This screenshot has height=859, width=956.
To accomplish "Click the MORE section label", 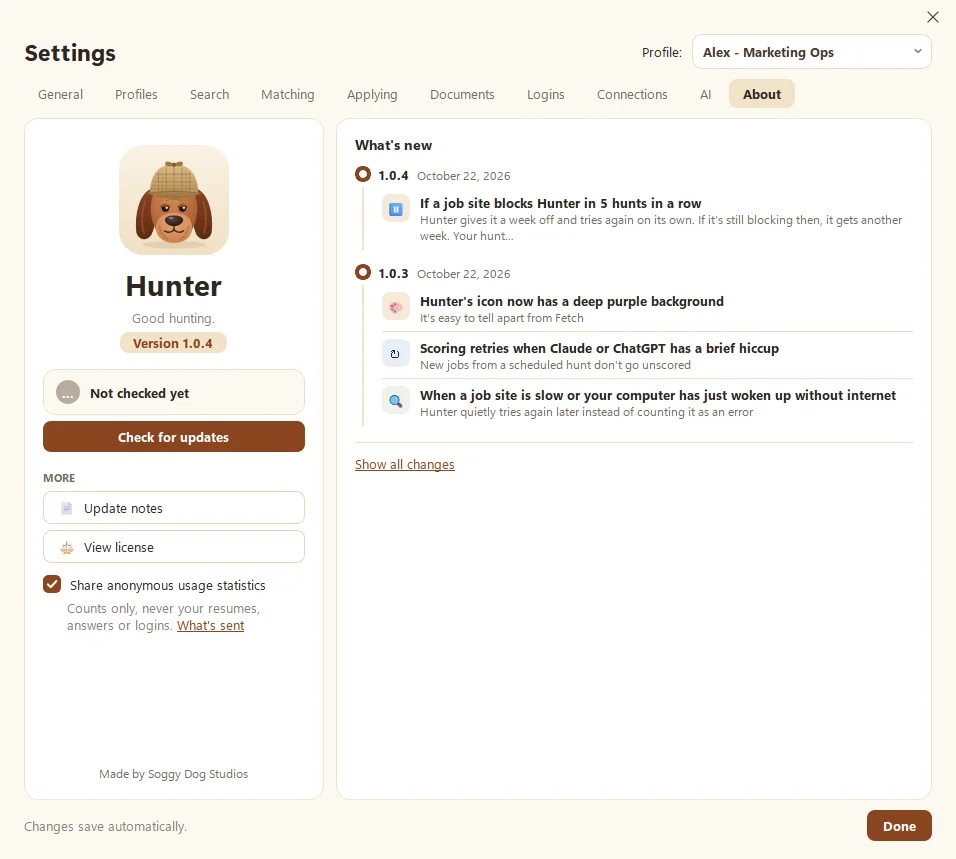I will pyautogui.click(x=59, y=478).
